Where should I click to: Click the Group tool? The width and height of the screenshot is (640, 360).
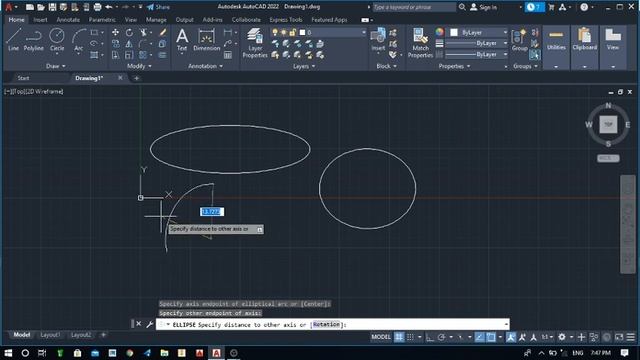[x=519, y=40]
